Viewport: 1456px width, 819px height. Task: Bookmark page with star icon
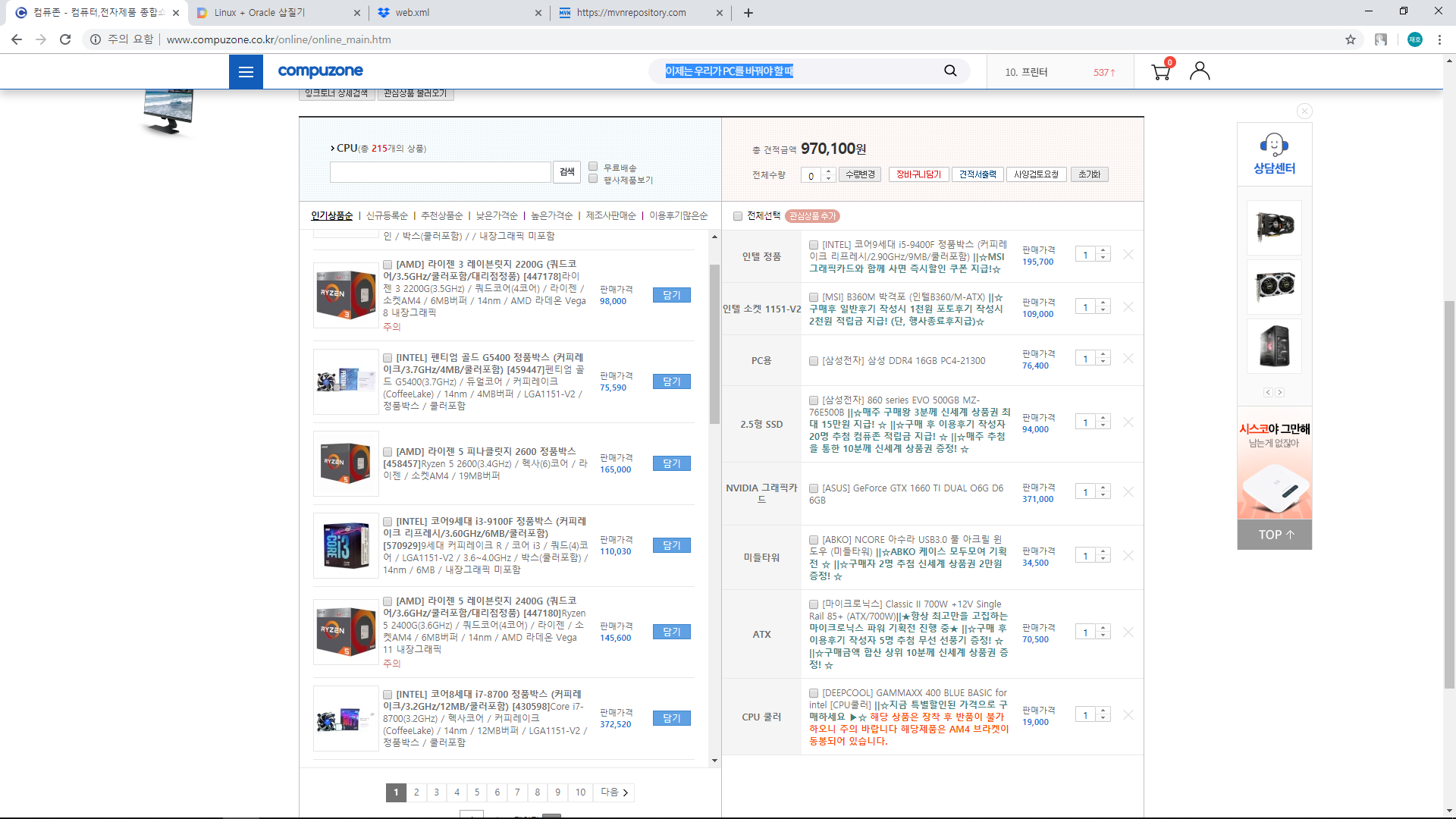pos(1351,39)
